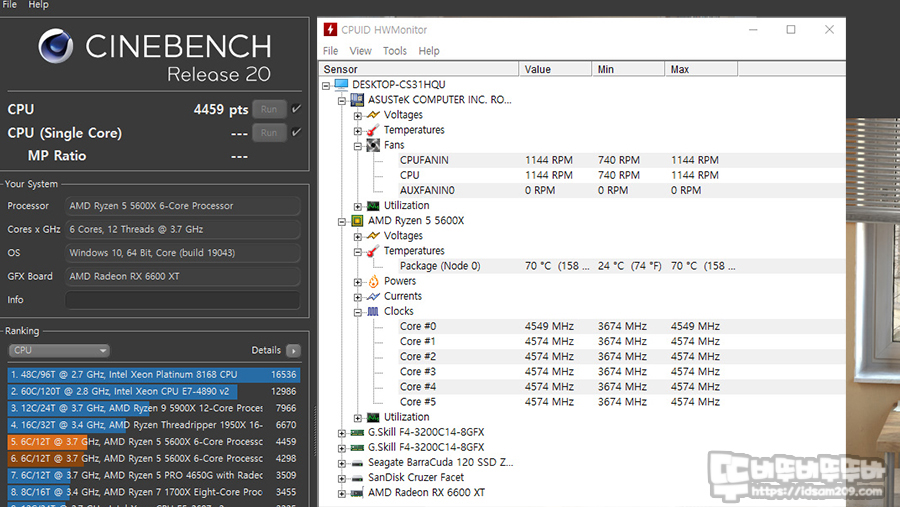Click the Cinebench sphere logo icon
Viewport: 900px width, 507px height.
(x=56, y=46)
